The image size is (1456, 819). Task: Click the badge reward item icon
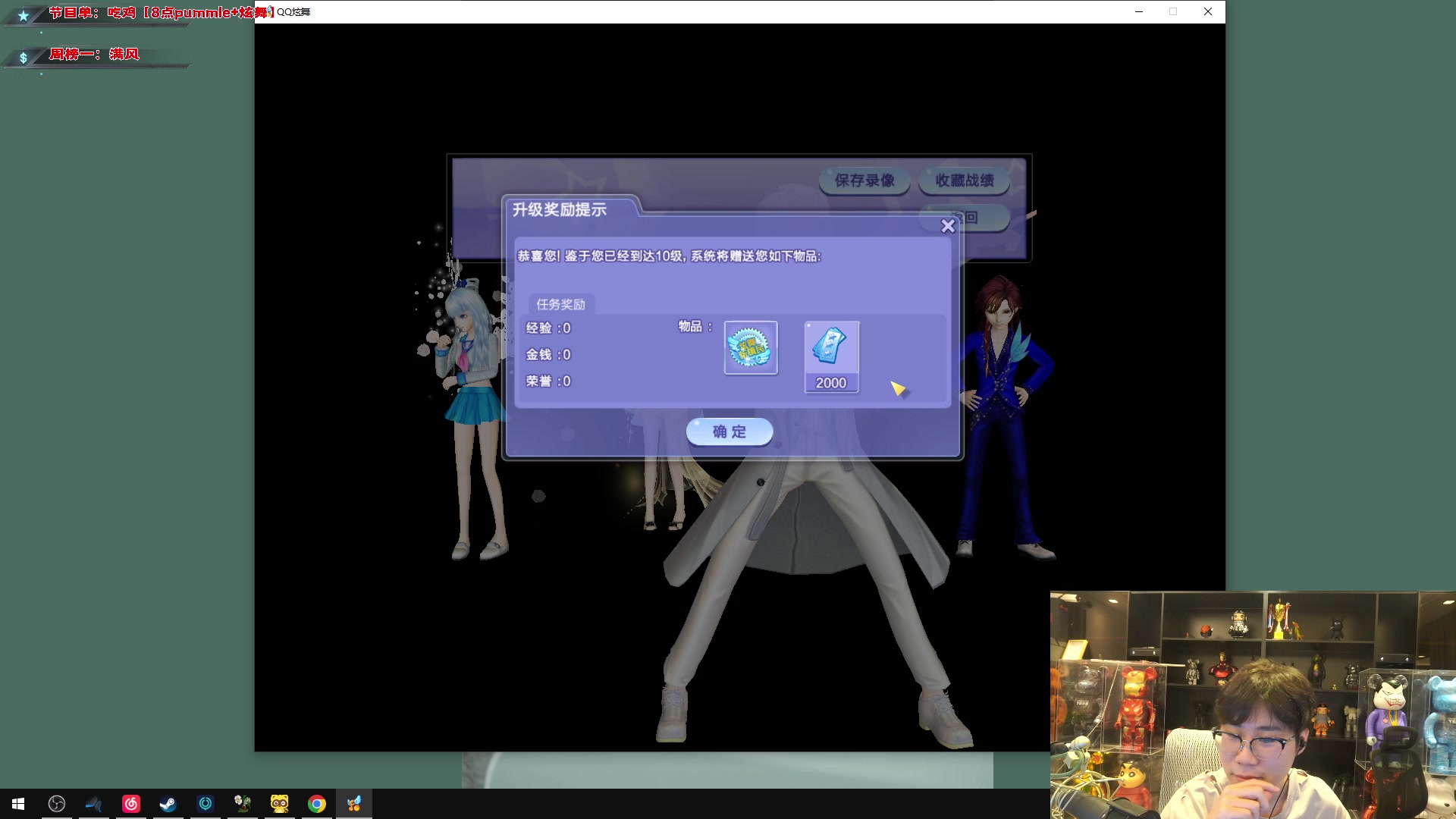[x=751, y=347]
